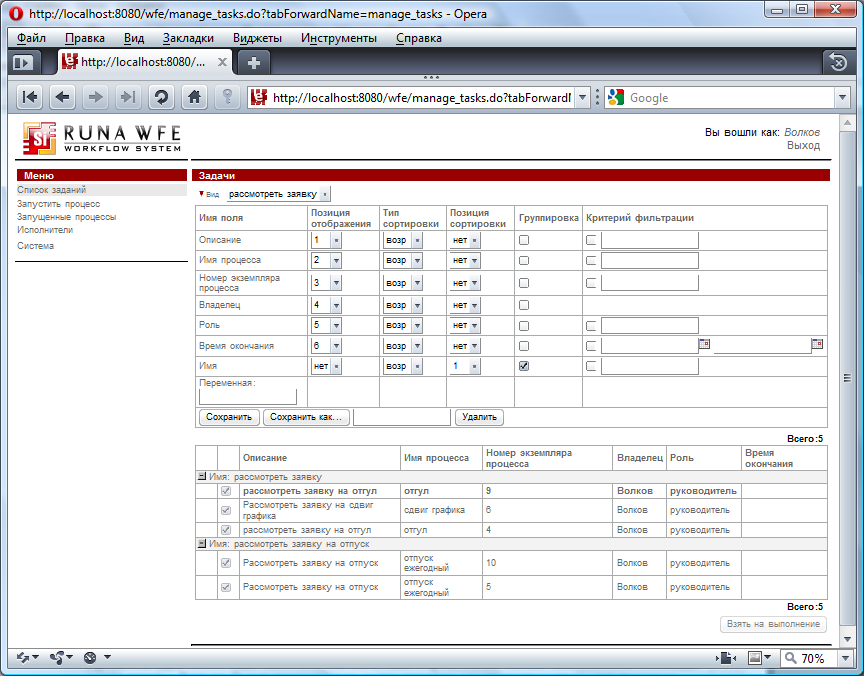Open second calendar for end time filter
The image size is (864, 676).
point(817,344)
